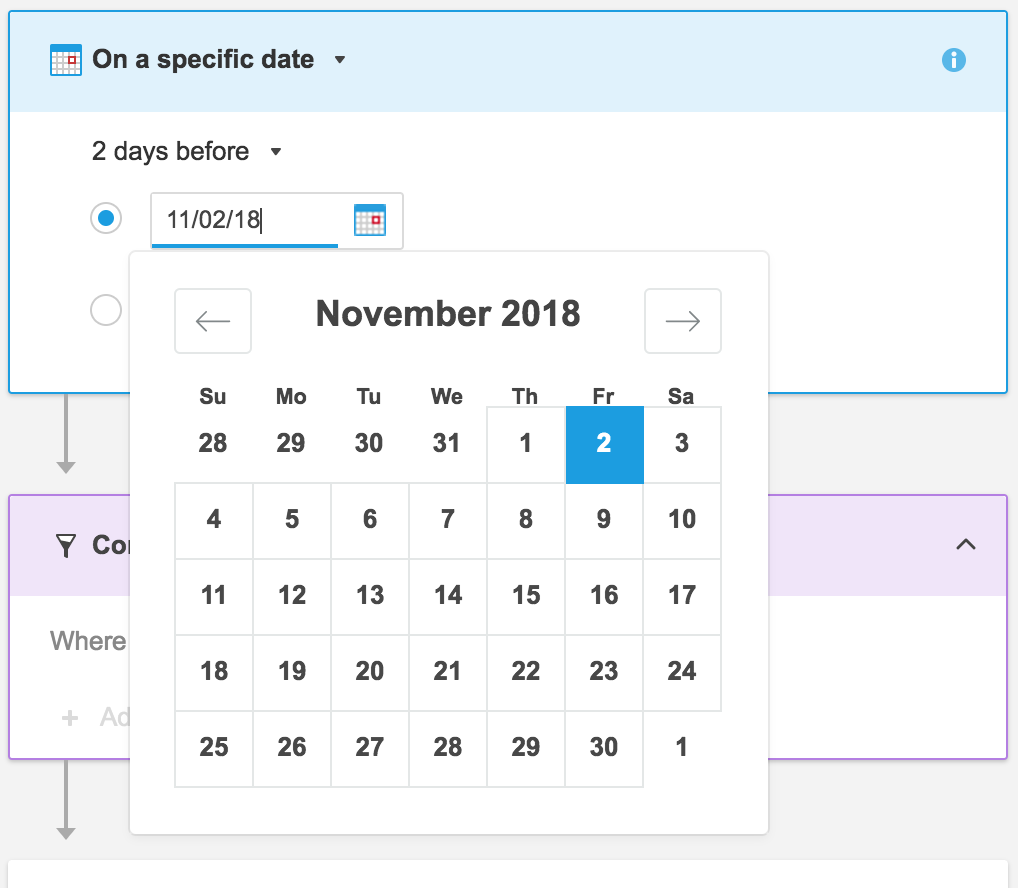Open the 'On a specific date' dropdown

tap(340, 60)
